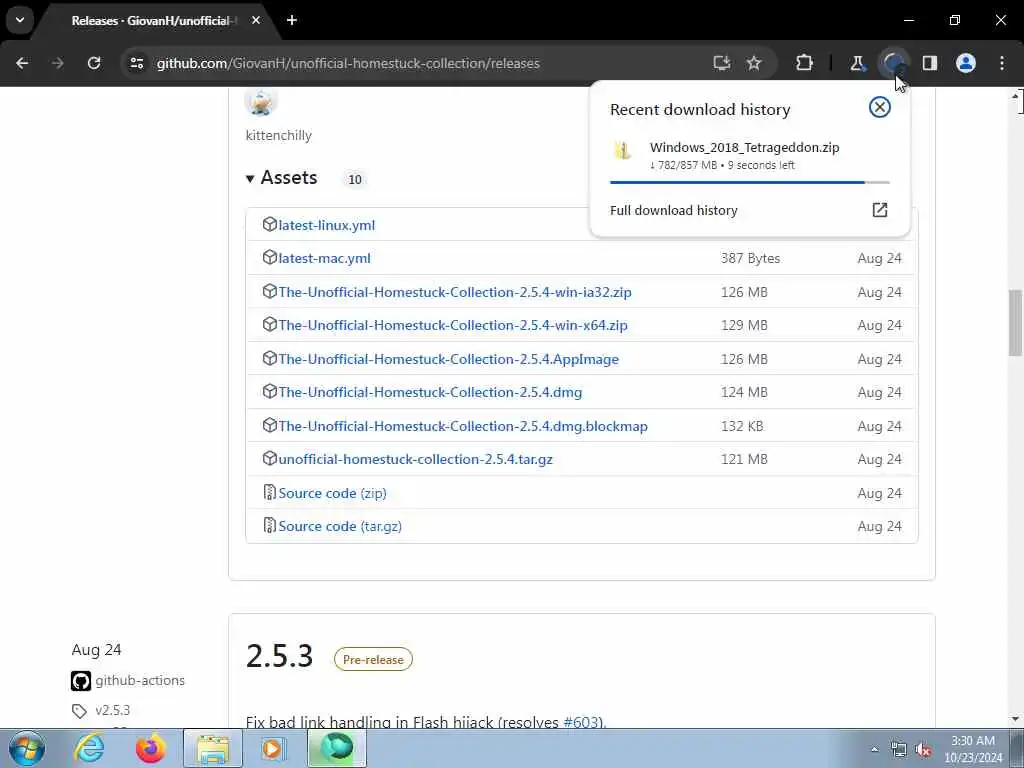The width and height of the screenshot is (1024, 768).
Task: Click the muted volume tray icon
Action: point(923,750)
